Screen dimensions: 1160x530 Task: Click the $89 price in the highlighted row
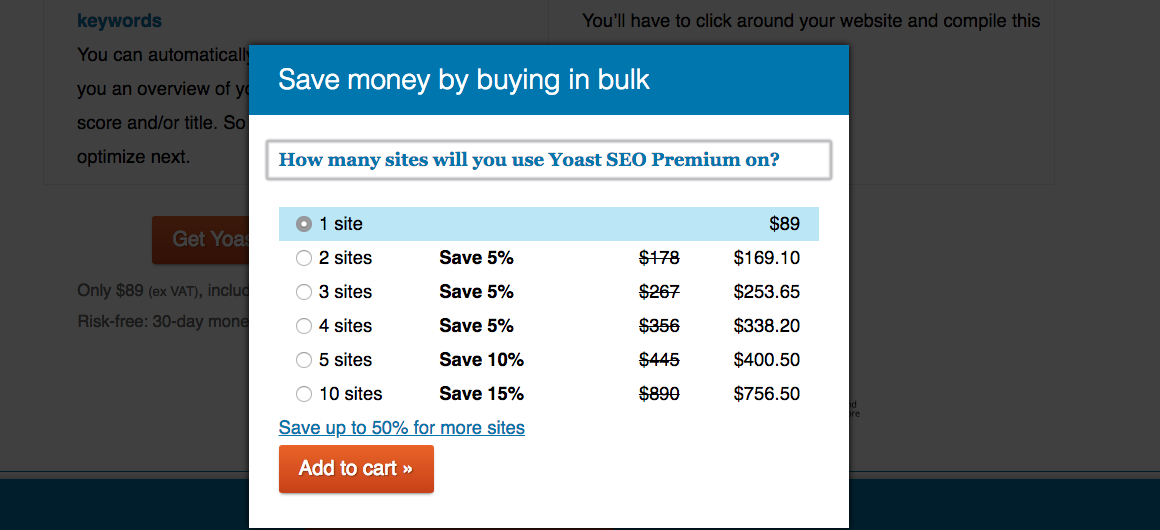[x=784, y=224]
